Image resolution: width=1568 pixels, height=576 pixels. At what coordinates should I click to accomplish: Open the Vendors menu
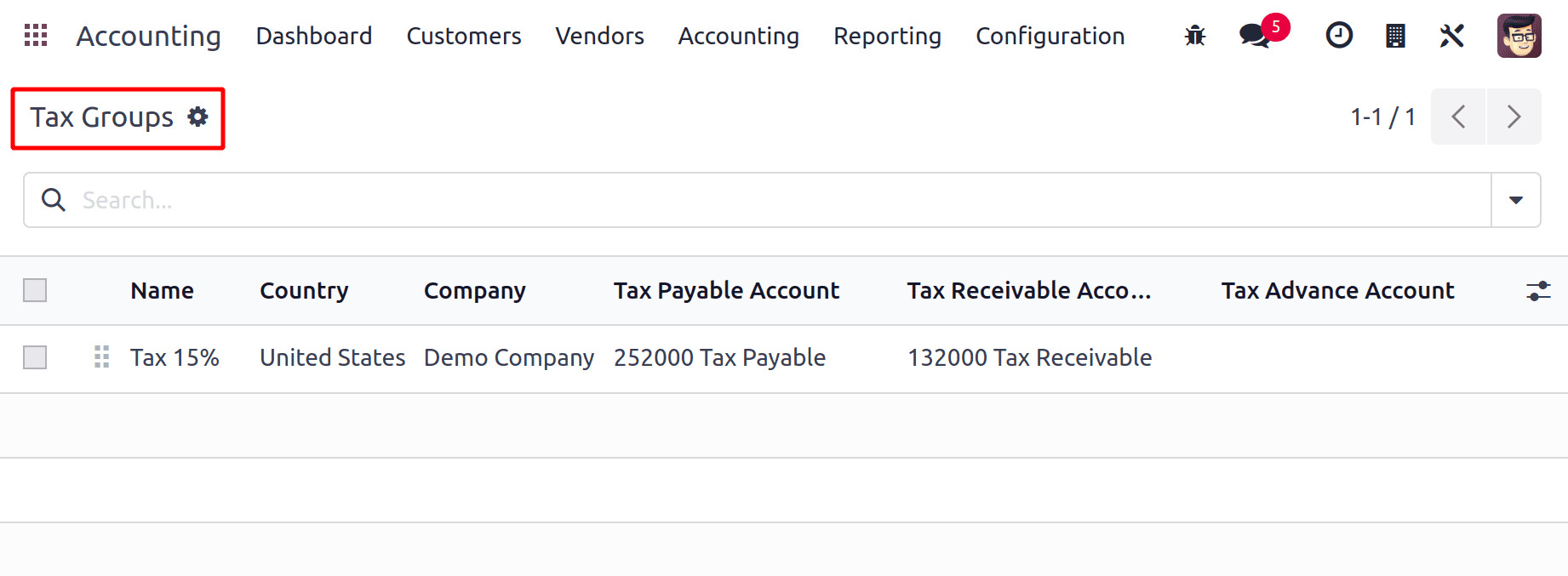pyautogui.click(x=599, y=36)
